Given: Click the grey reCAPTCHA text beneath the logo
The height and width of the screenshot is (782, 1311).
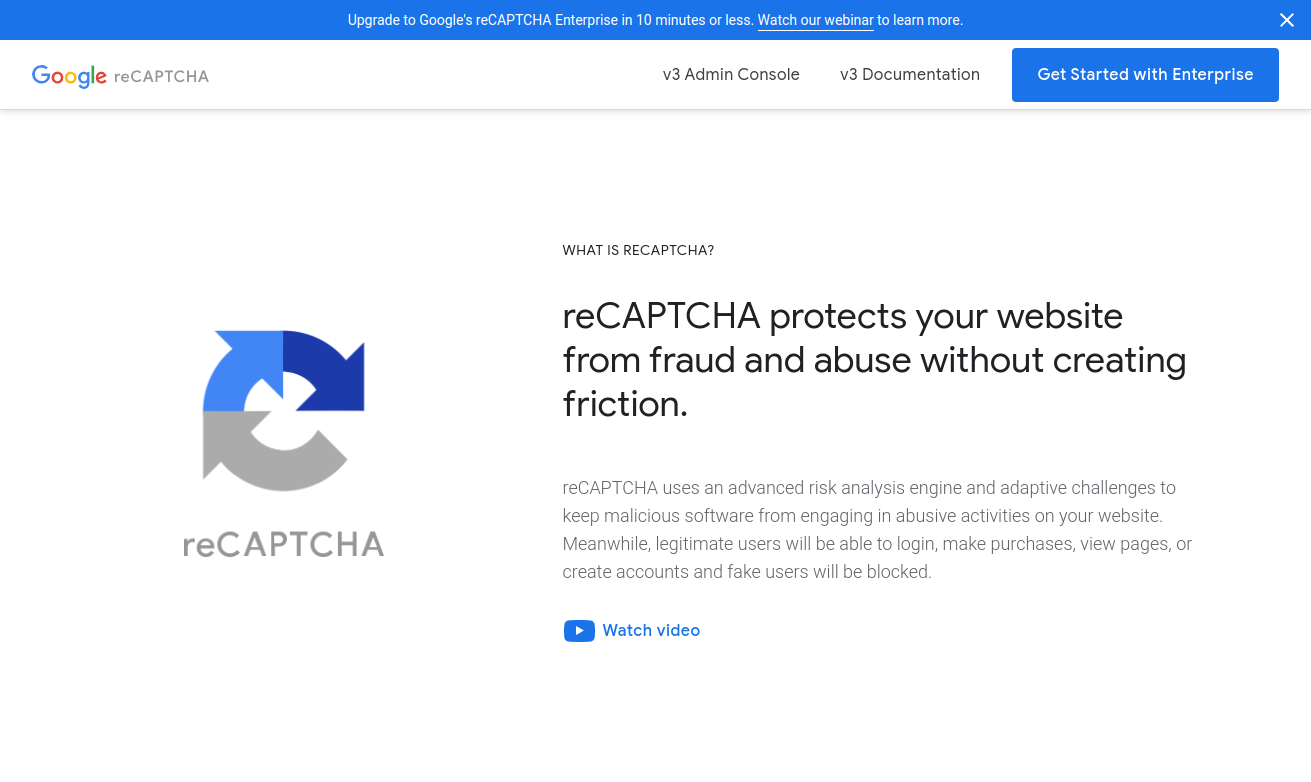Looking at the screenshot, I should (x=284, y=544).
